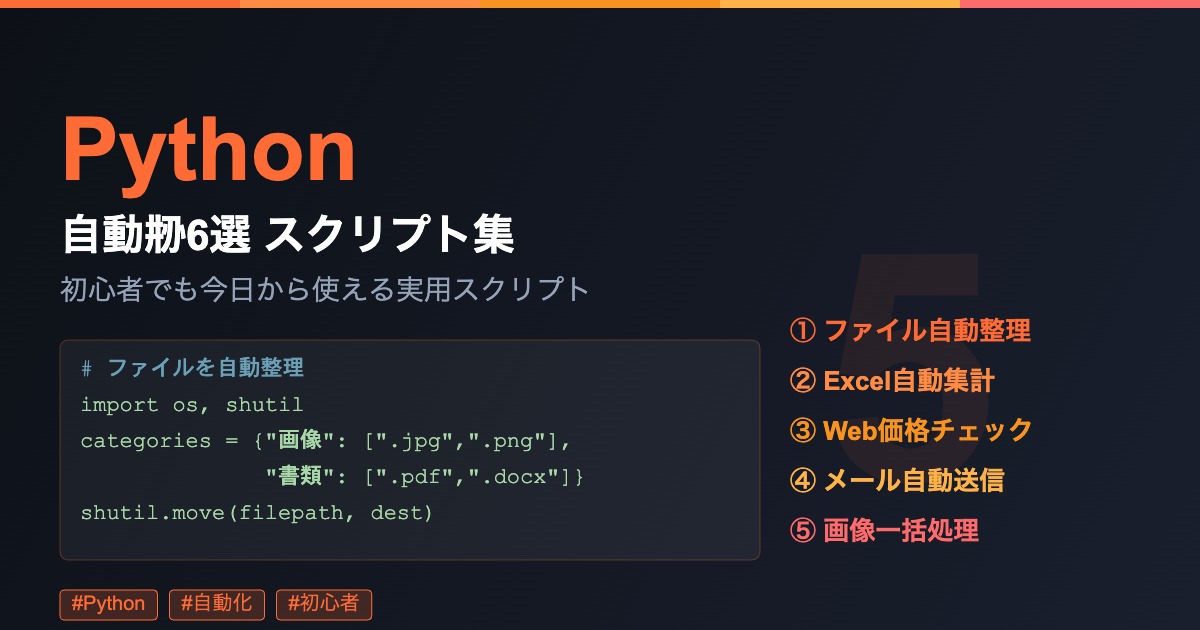
Task: Click the ⑤ 画像一括処理 list item
Action: pyautogui.click(x=884, y=530)
